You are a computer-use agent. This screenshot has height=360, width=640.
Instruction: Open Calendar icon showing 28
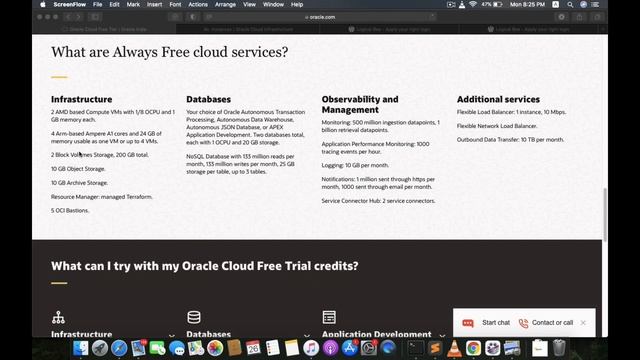click(x=253, y=348)
